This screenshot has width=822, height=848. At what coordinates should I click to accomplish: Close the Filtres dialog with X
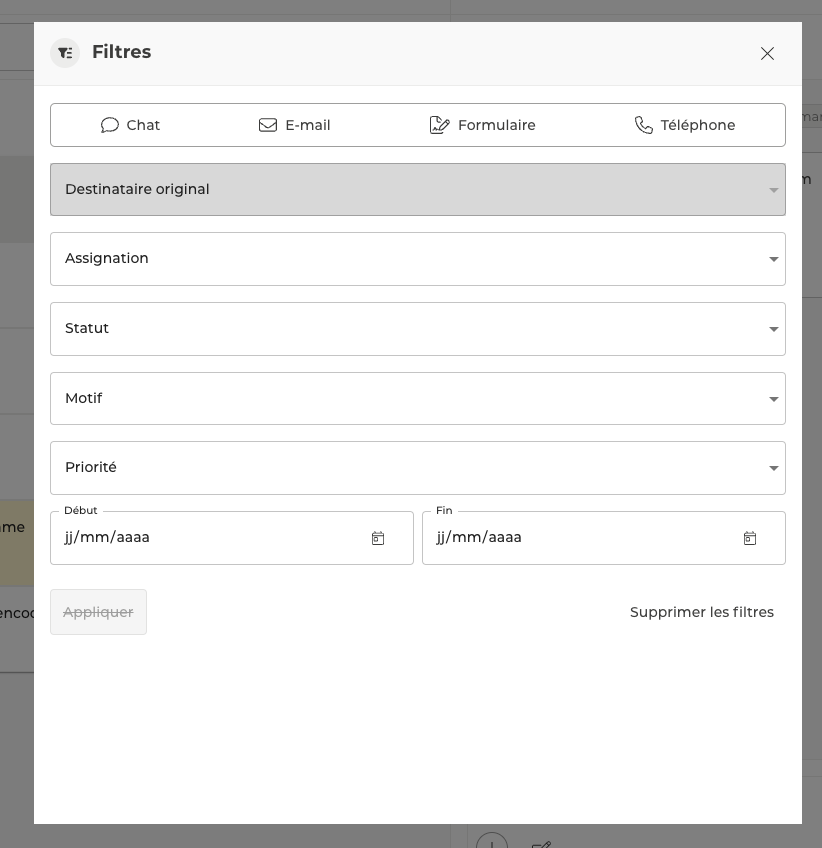[x=767, y=54]
